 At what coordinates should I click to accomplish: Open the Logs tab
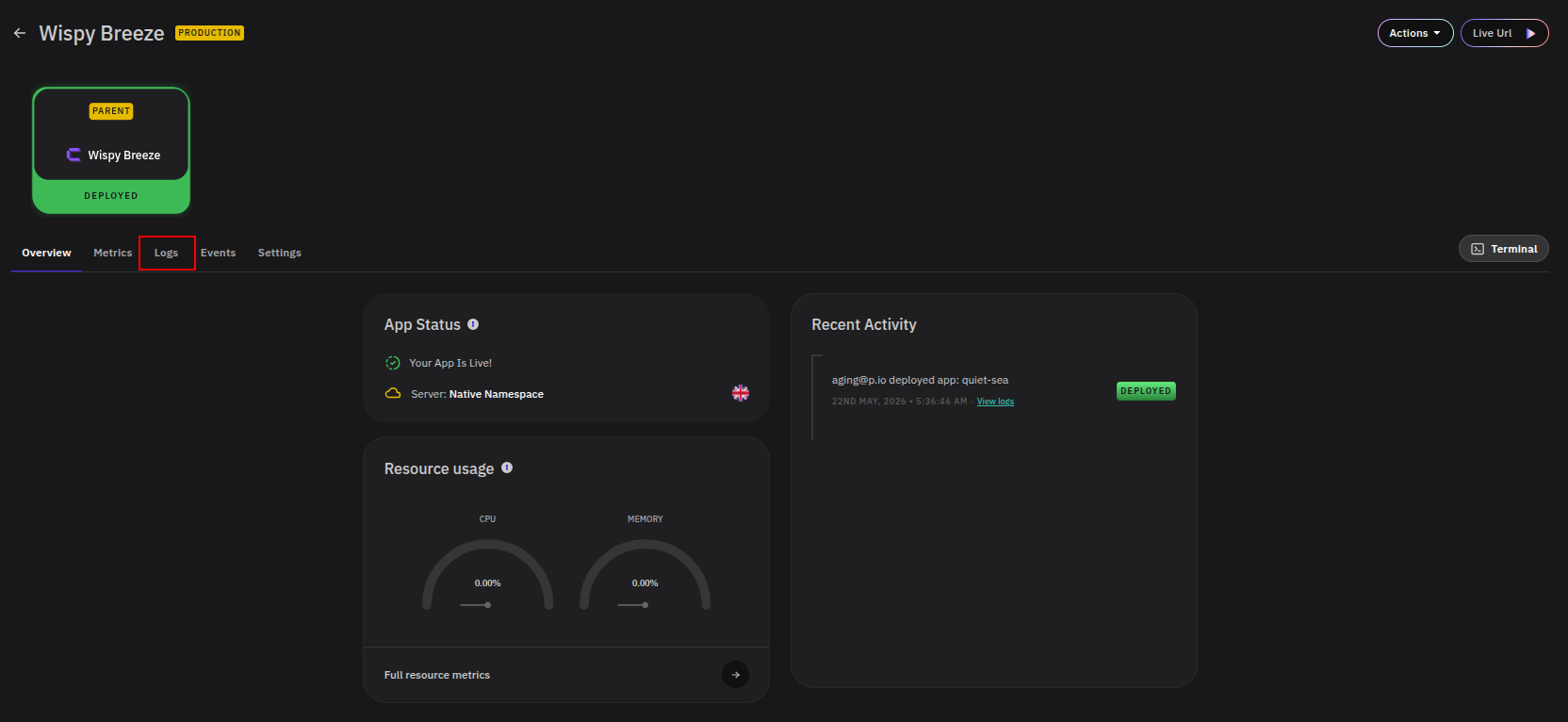(167, 253)
